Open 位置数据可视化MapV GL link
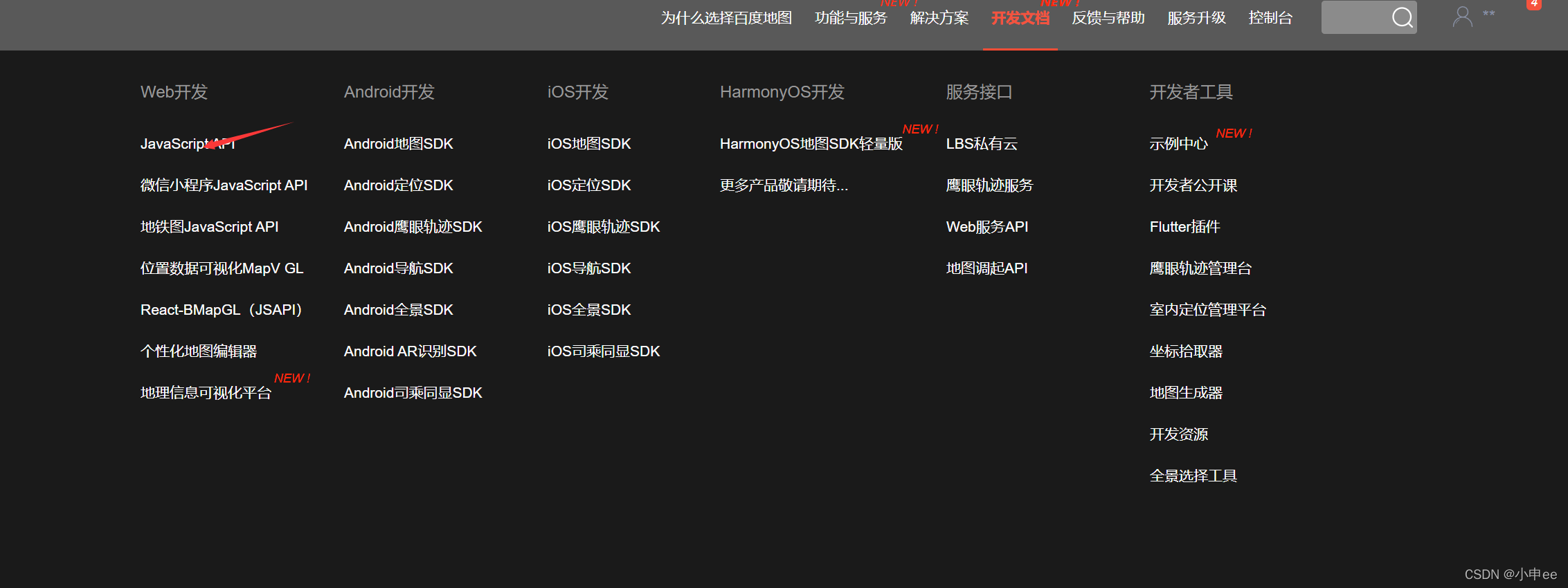Image resolution: width=1568 pixels, height=588 pixels. pos(222,268)
